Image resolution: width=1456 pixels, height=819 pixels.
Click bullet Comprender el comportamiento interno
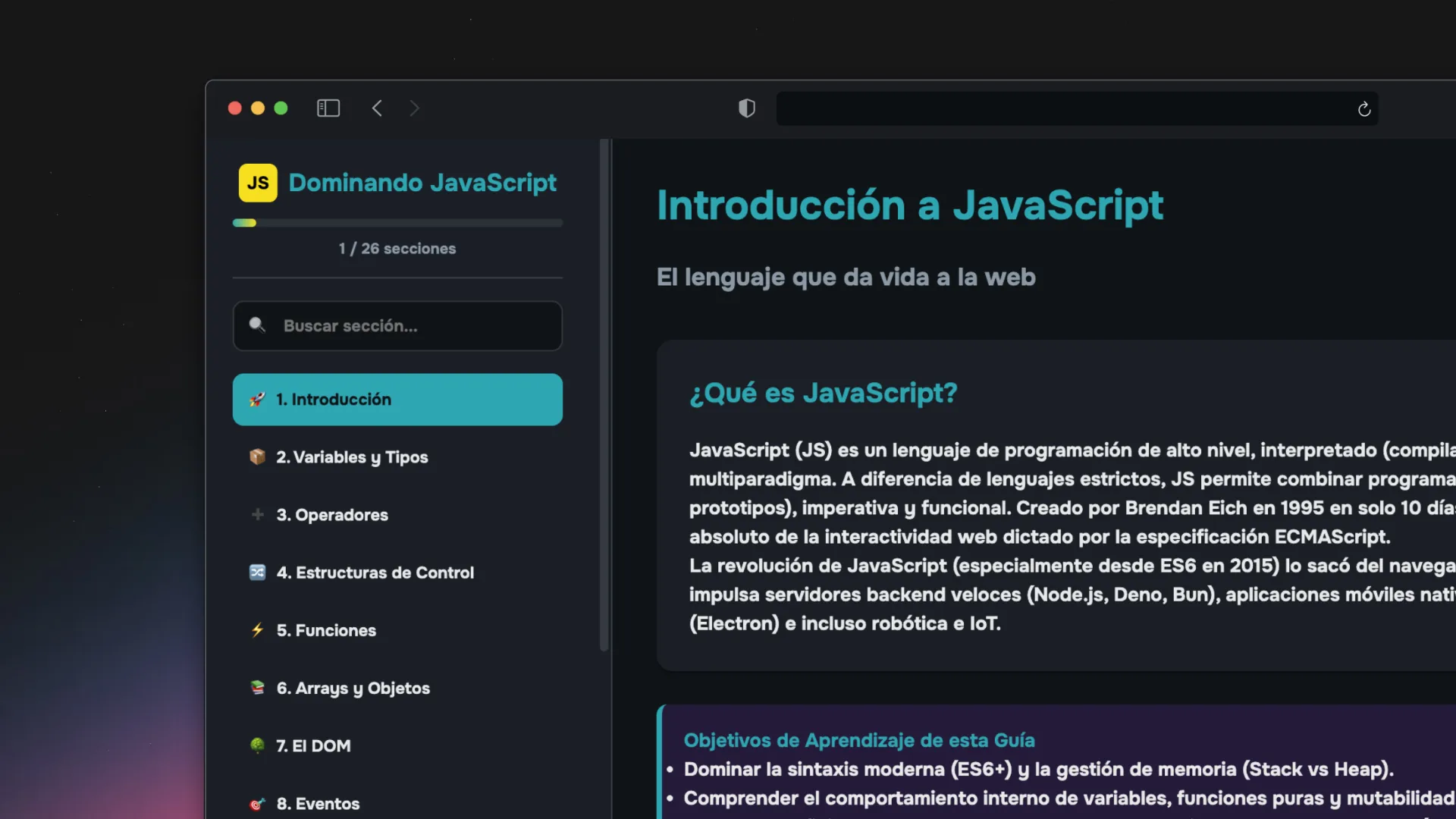(1069, 799)
